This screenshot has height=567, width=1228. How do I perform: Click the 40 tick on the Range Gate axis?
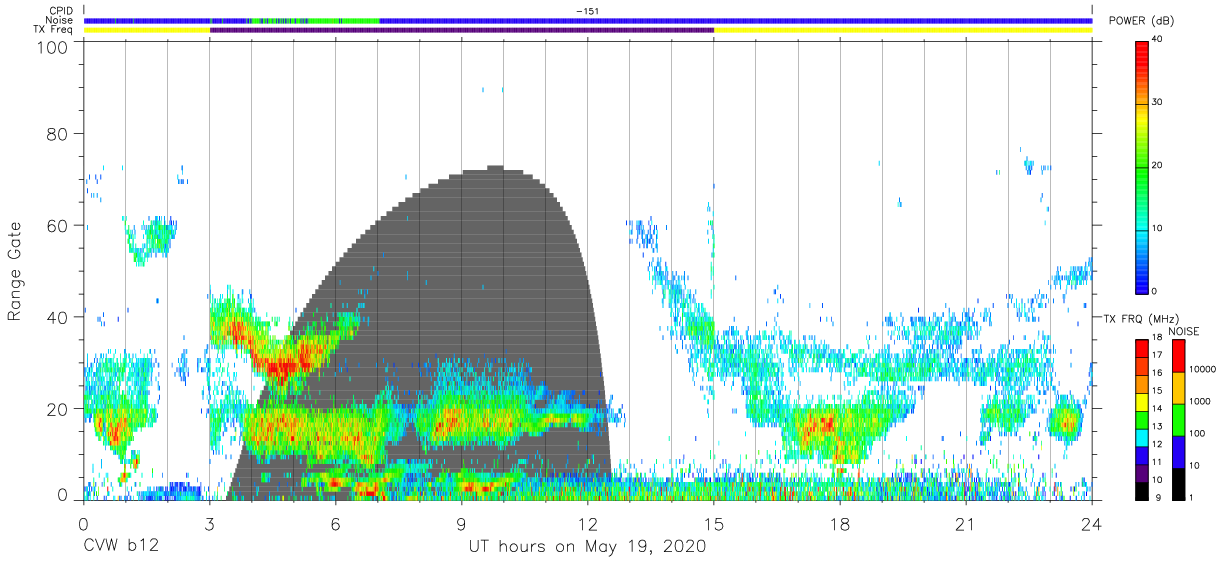pos(58,318)
